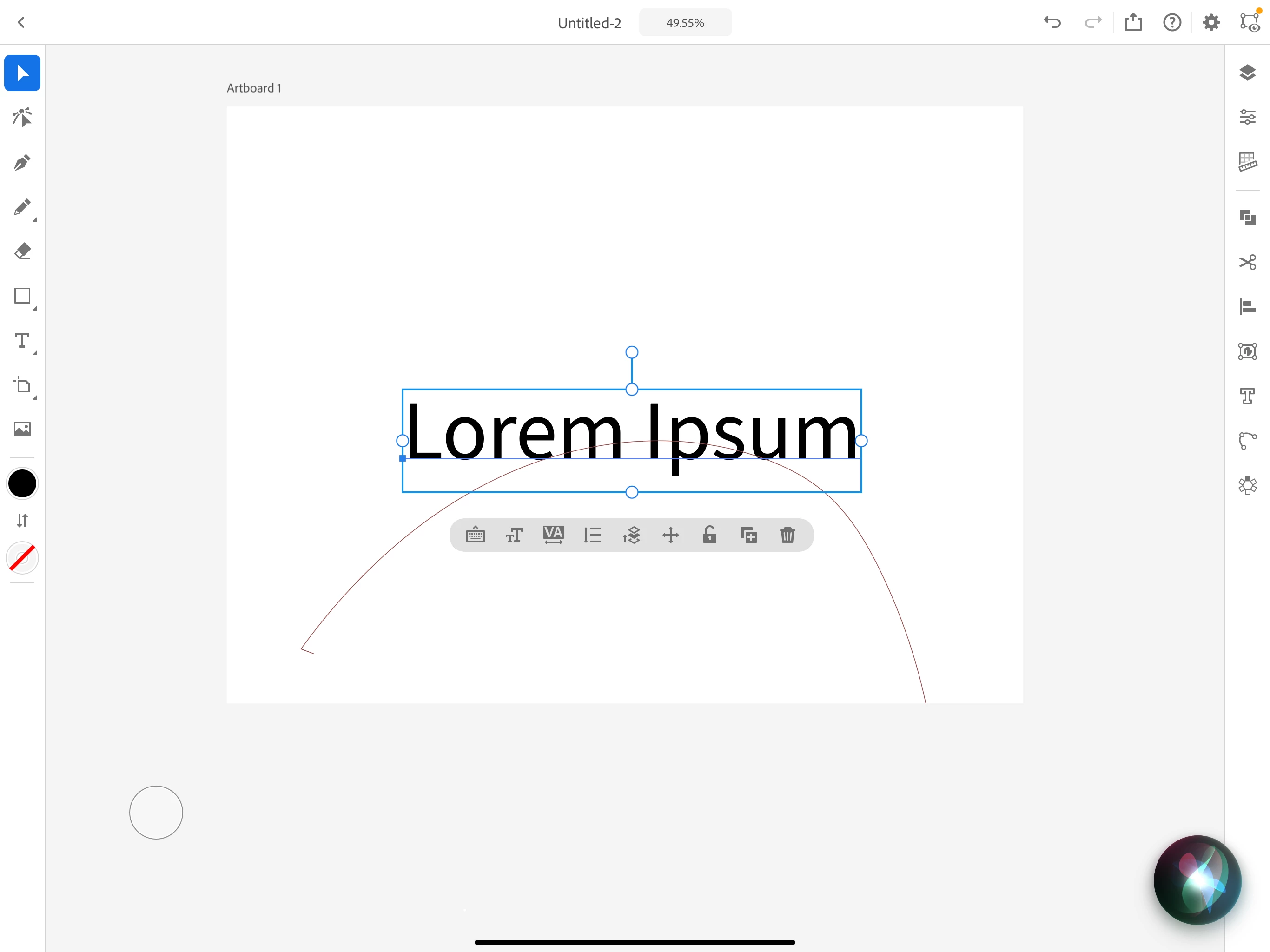Swap the fill and stroke colors
This screenshot has height=952, width=1270.
pyautogui.click(x=22, y=521)
